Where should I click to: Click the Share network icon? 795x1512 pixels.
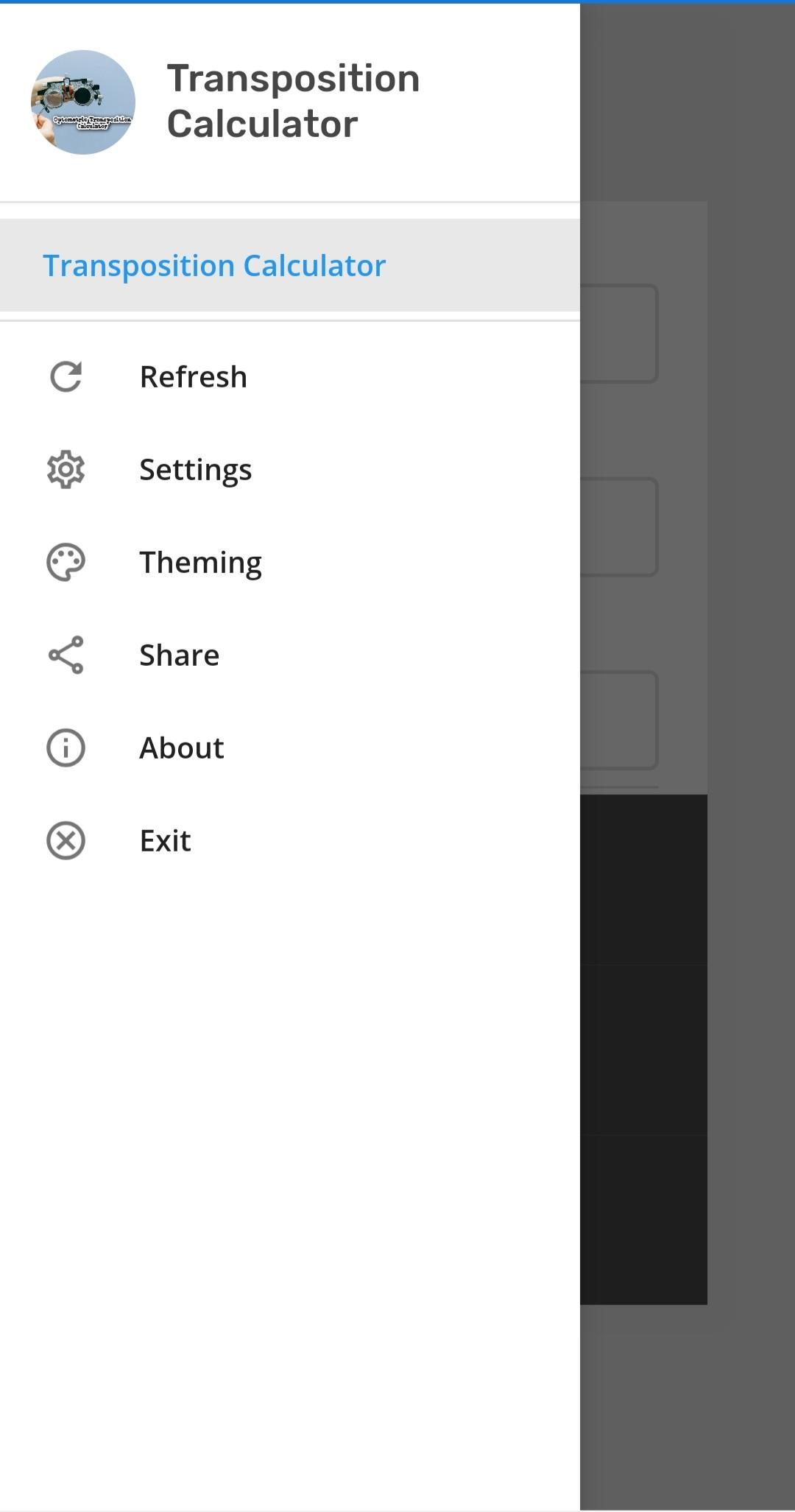(66, 655)
